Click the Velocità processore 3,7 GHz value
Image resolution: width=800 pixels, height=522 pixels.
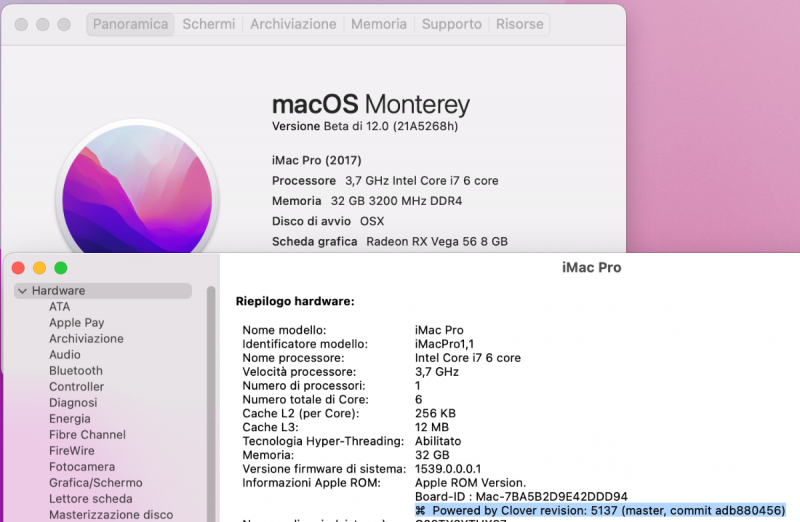click(x=437, y=371)
